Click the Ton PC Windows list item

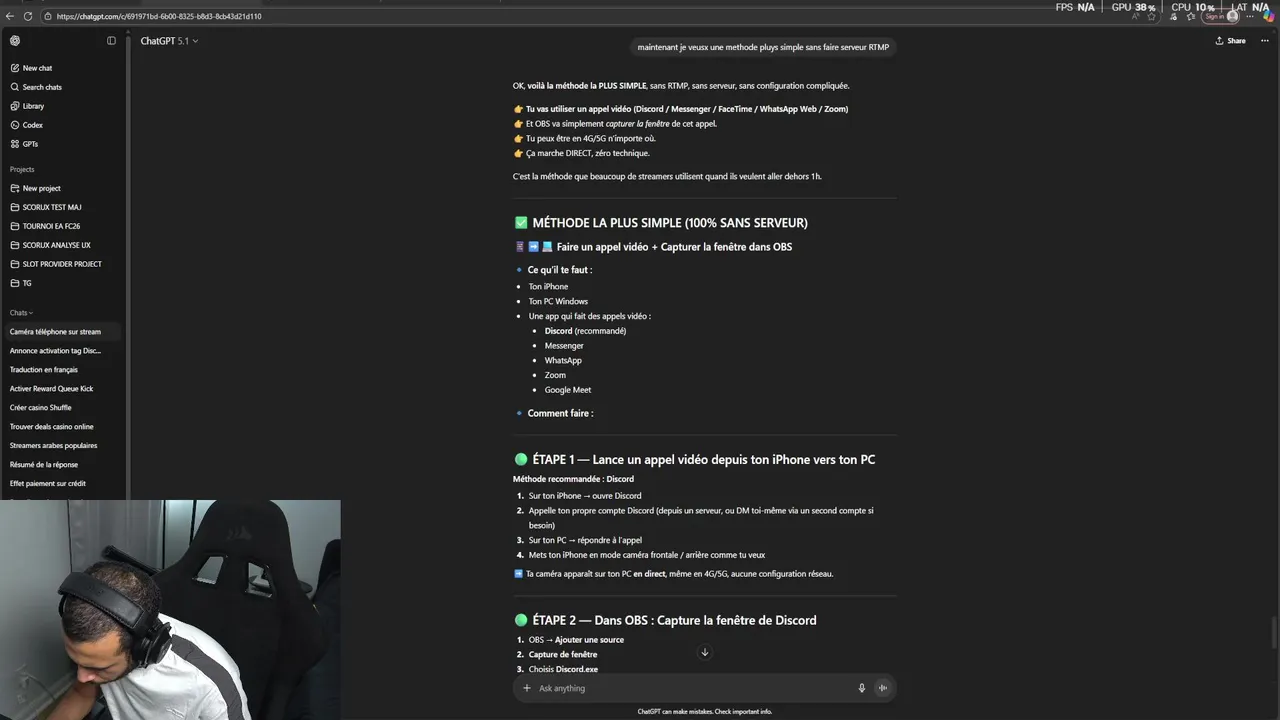click(558, 301)
